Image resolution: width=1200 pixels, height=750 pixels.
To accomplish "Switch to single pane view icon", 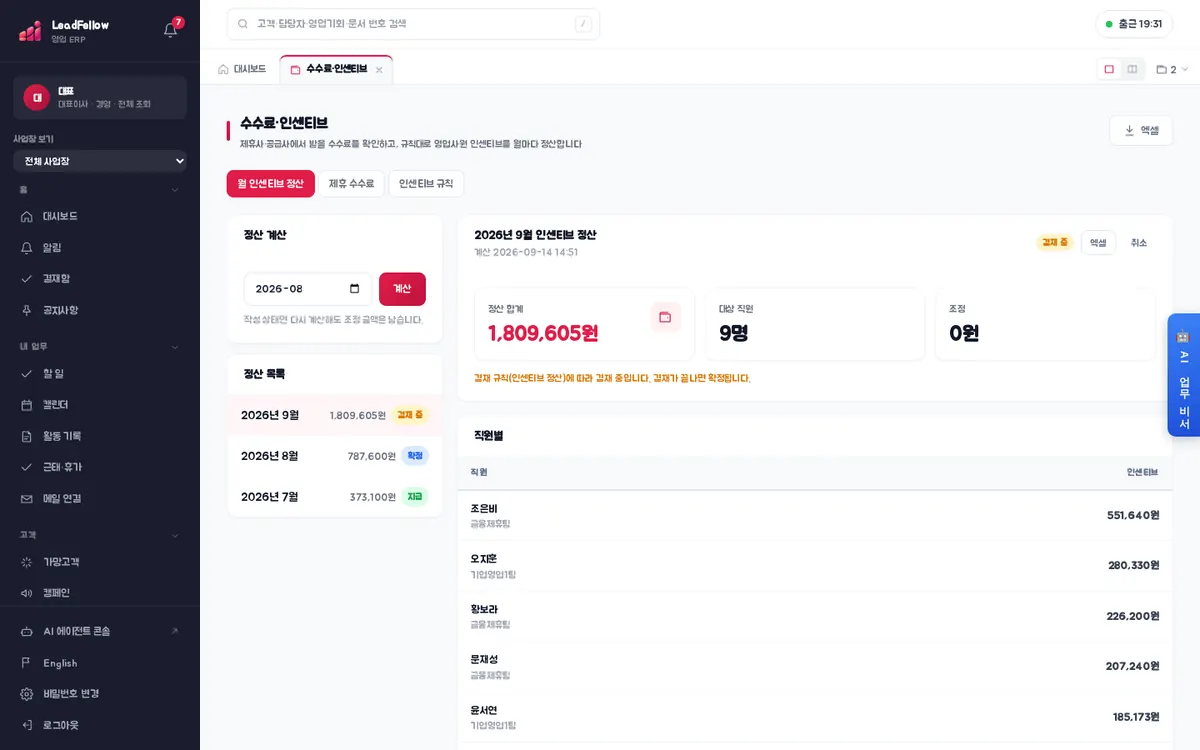I will 1109,69.
